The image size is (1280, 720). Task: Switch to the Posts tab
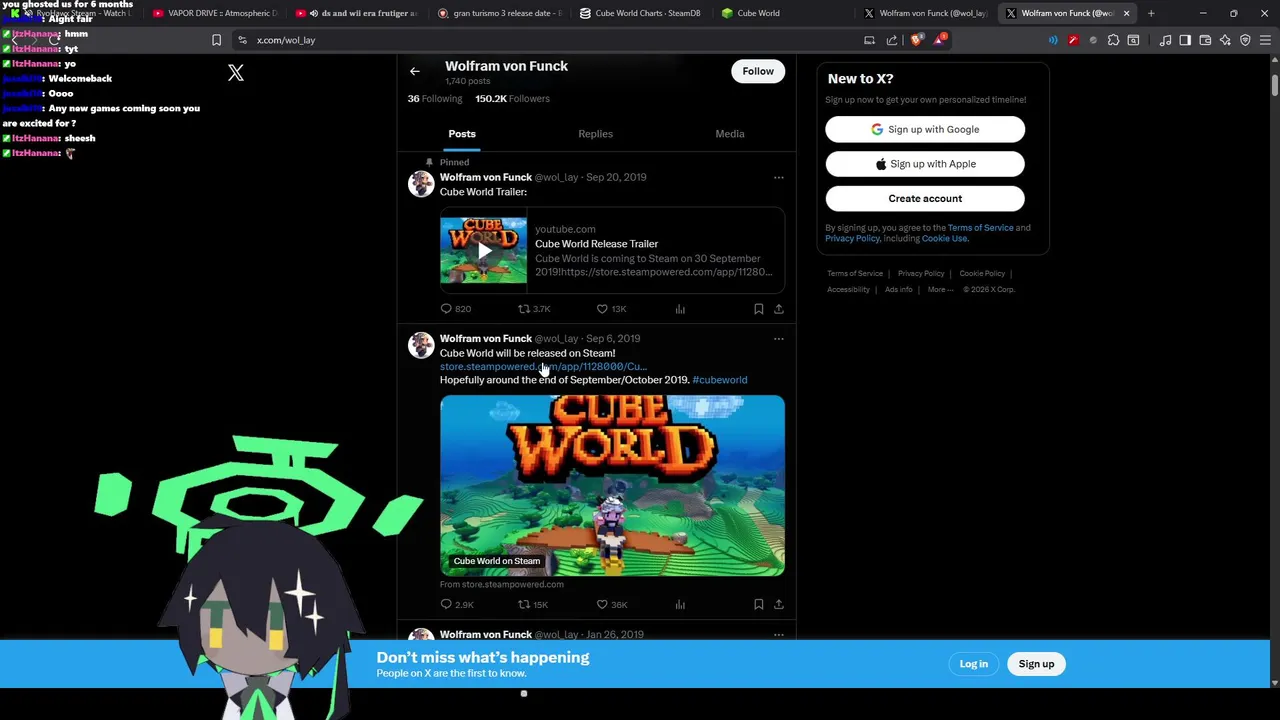(462, 134)
